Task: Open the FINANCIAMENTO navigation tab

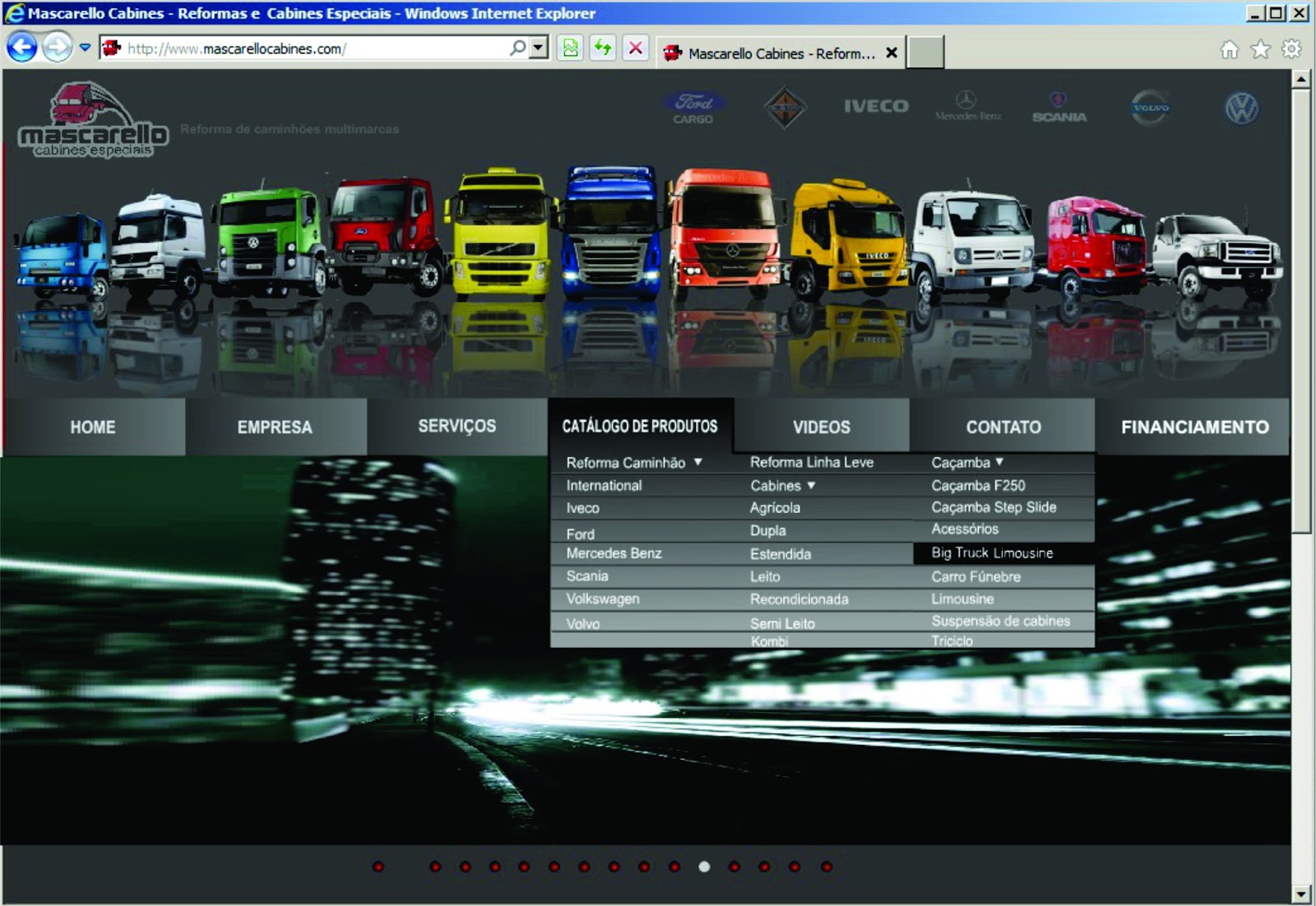Action: click(x=1194, y=427)
